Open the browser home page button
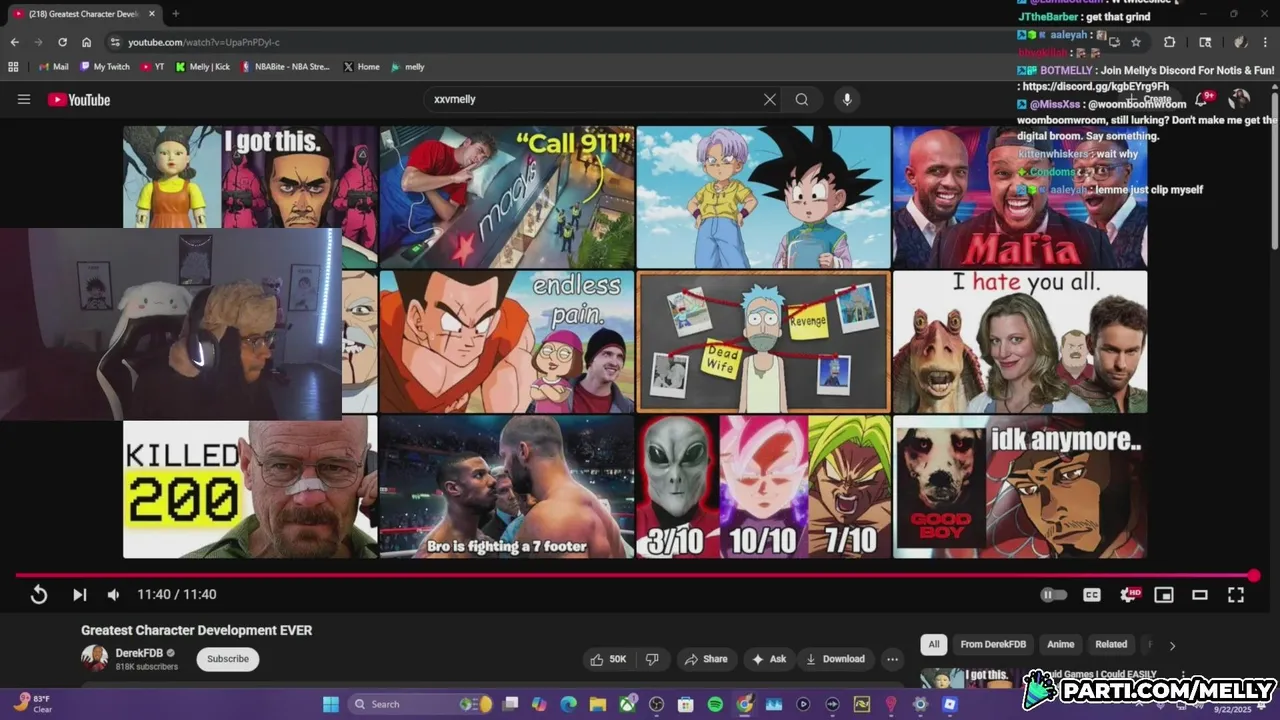Image resolution: width=1280 pixels, height=720 pixels. pyautogui.click(x=87, y=42)
